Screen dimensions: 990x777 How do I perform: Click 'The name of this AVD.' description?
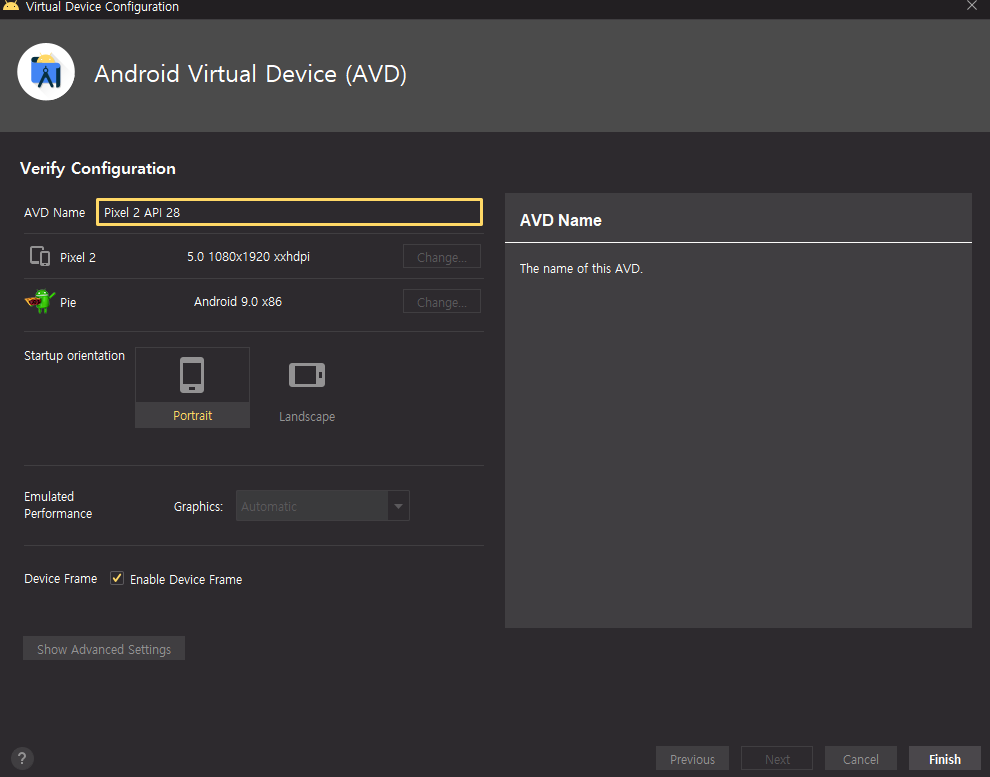pos(581,268)
